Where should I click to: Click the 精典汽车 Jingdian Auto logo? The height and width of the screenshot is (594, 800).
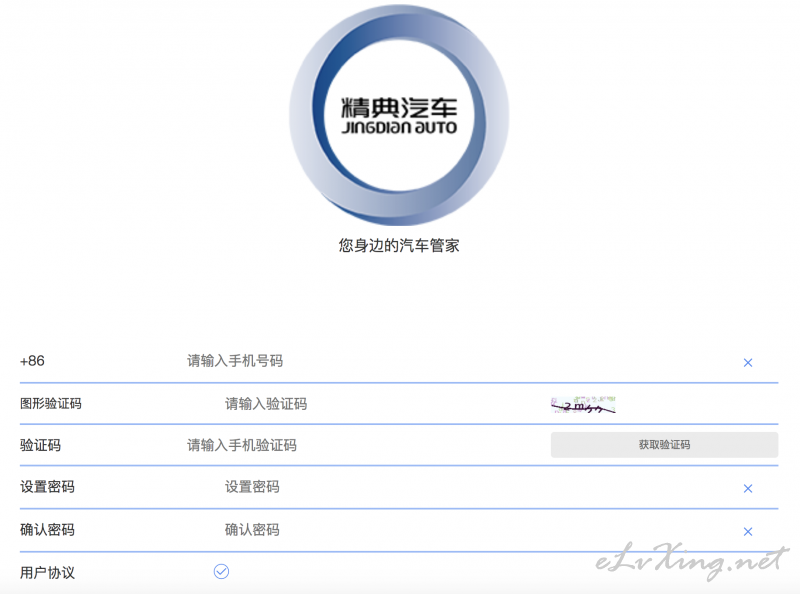(x=399, y=115)
